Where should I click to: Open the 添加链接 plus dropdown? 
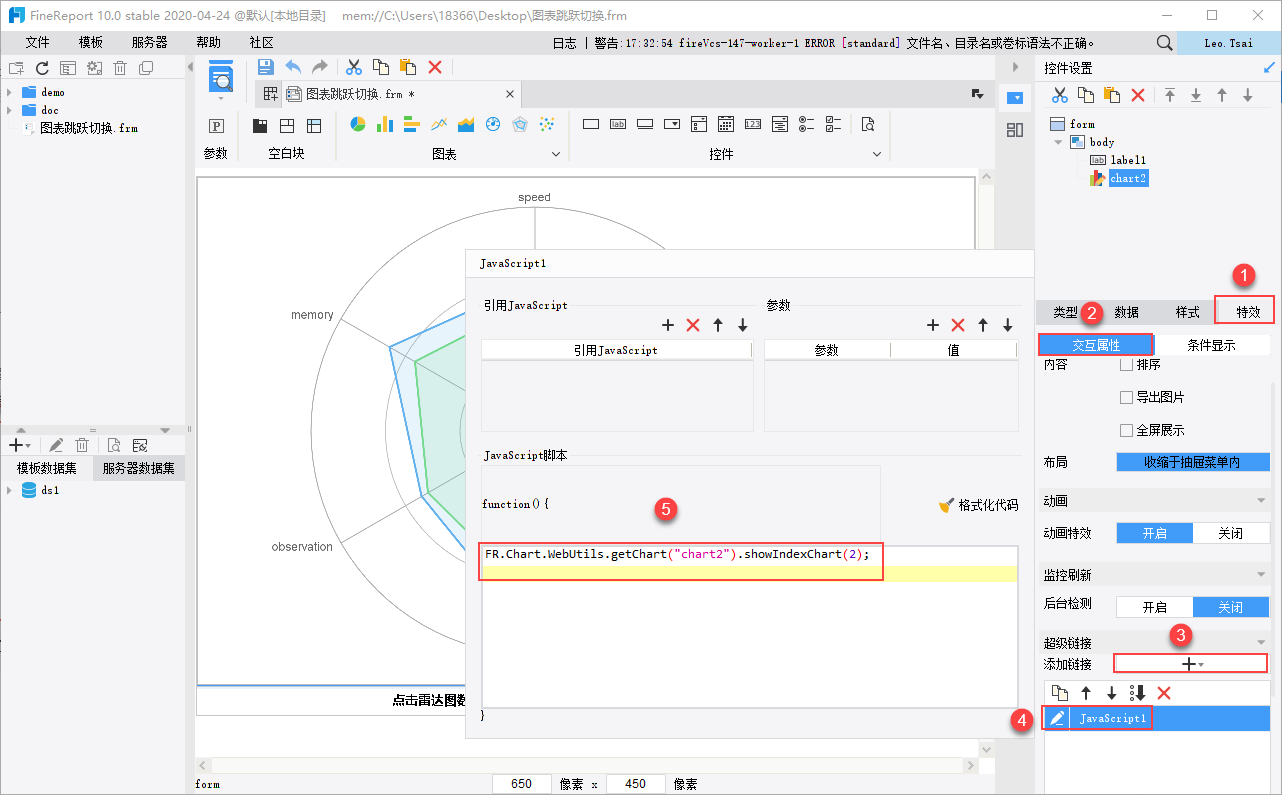pyautogui.click(x=1190, y=664)
